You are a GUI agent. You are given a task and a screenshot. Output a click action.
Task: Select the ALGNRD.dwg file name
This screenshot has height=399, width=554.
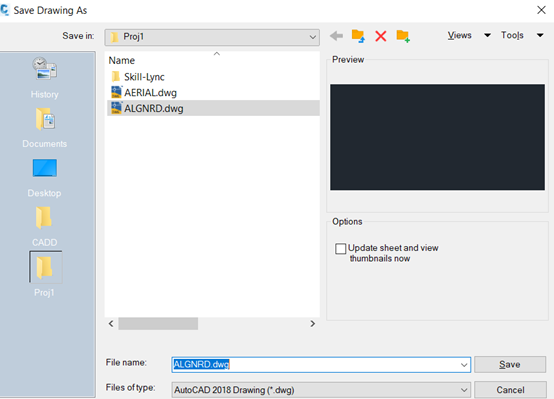(154, 108)
